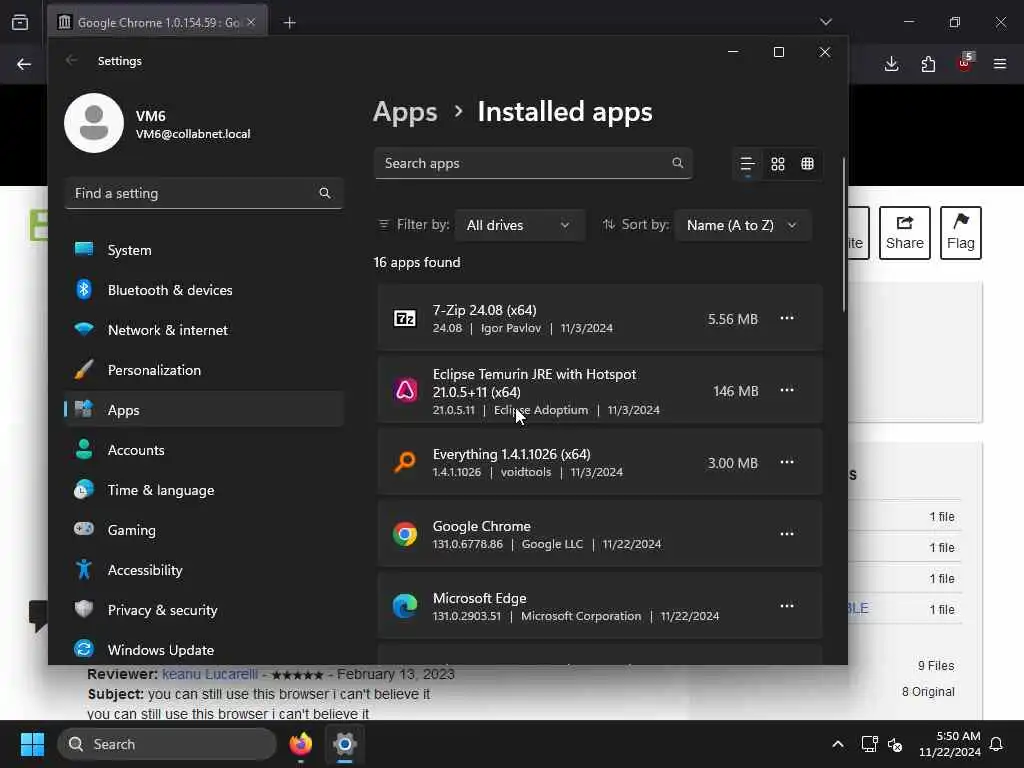This screenshot has height=768, width=1024.
Task: Open Firefox from the taskbar
Action: 301,744
